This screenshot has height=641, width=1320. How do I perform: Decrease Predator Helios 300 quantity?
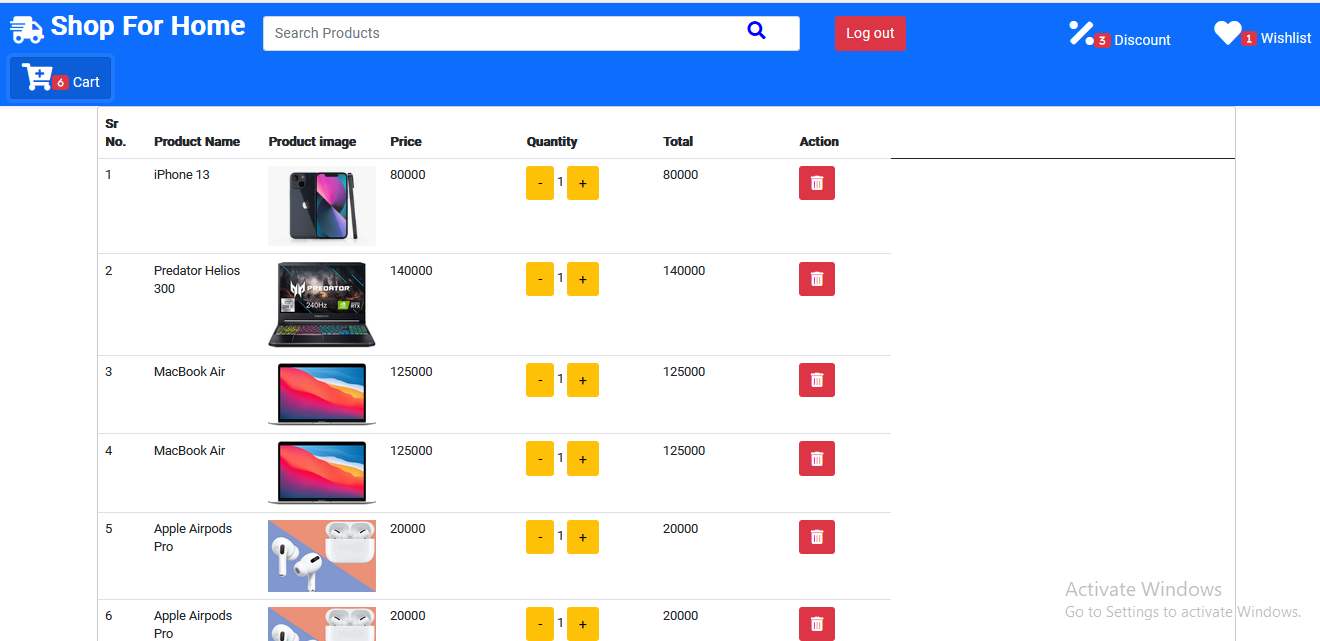[x=540, y=278]
